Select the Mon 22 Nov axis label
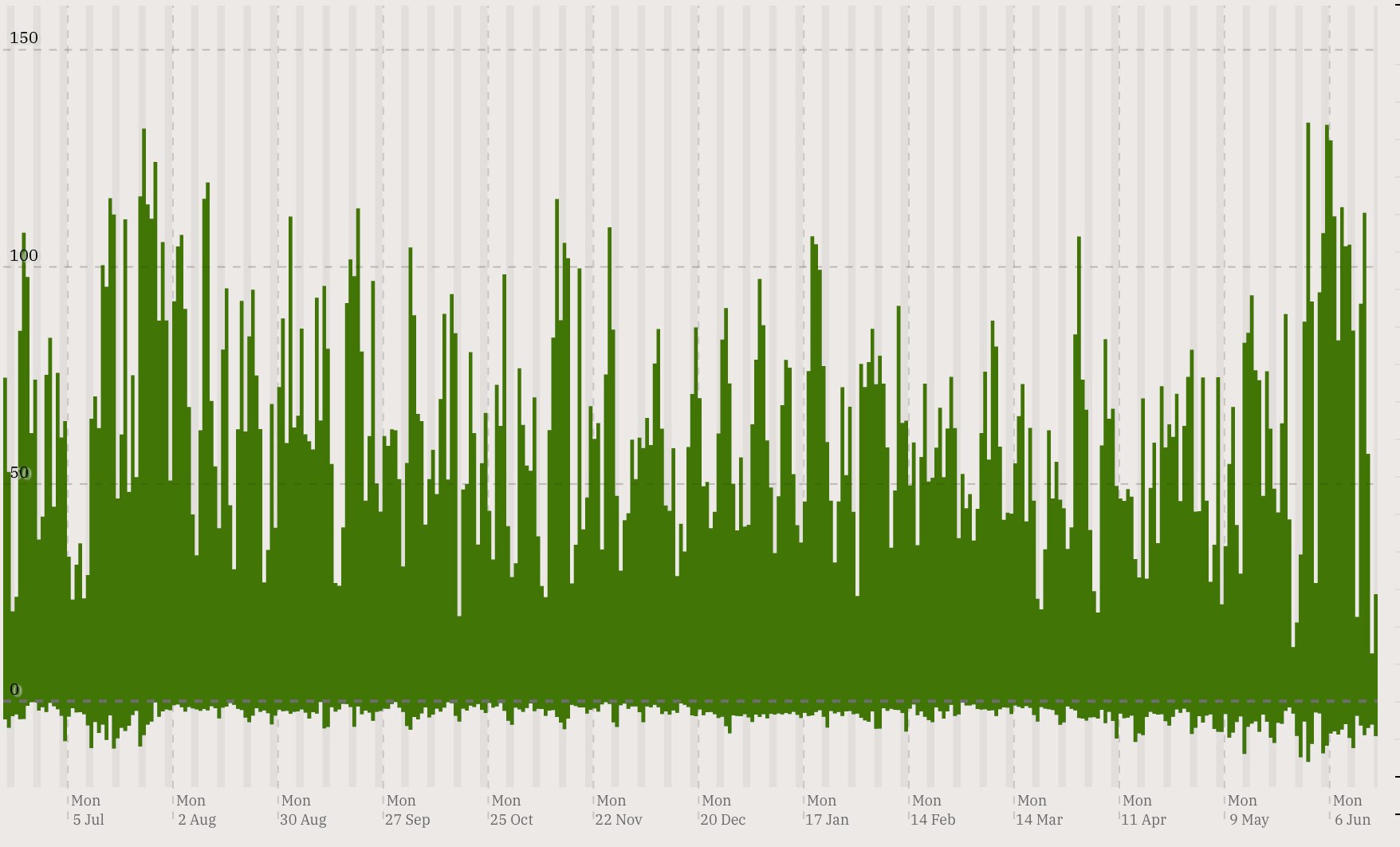Screen dimensions: 1400x847 617,810
